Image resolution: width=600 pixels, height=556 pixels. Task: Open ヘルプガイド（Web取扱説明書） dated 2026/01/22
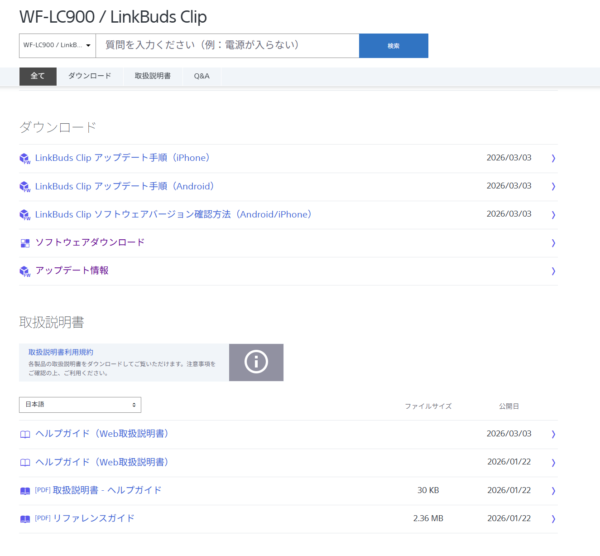pos(102,462)
